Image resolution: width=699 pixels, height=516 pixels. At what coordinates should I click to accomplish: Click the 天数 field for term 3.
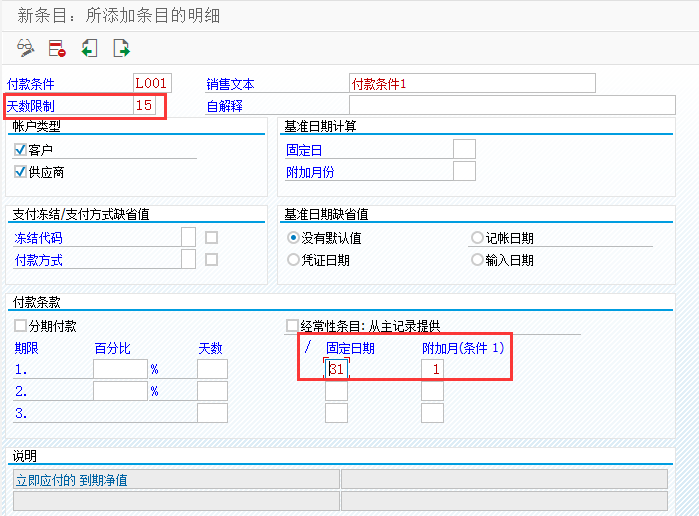(x=212, y=413)
